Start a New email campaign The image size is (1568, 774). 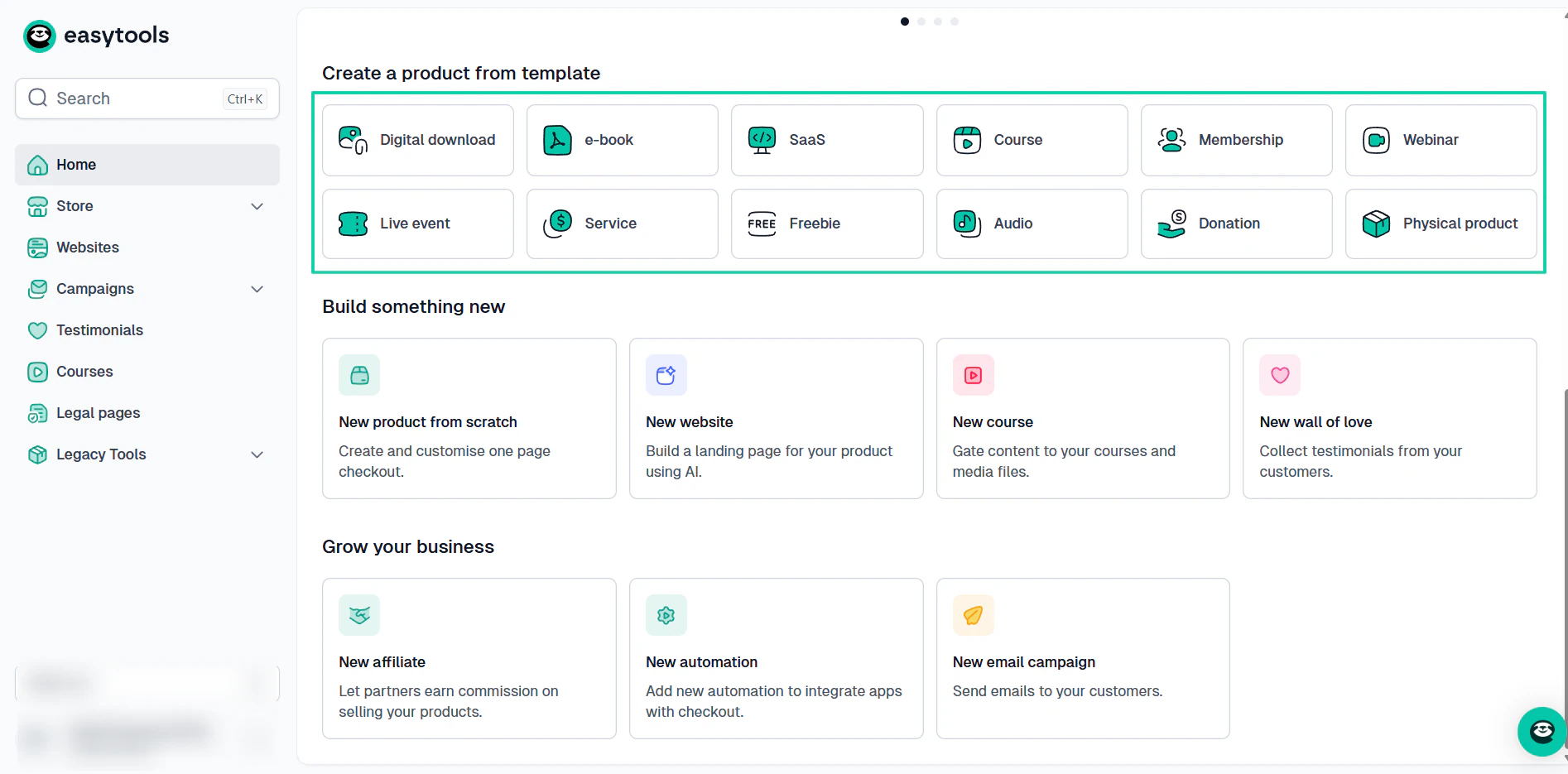coord(1083,658)
